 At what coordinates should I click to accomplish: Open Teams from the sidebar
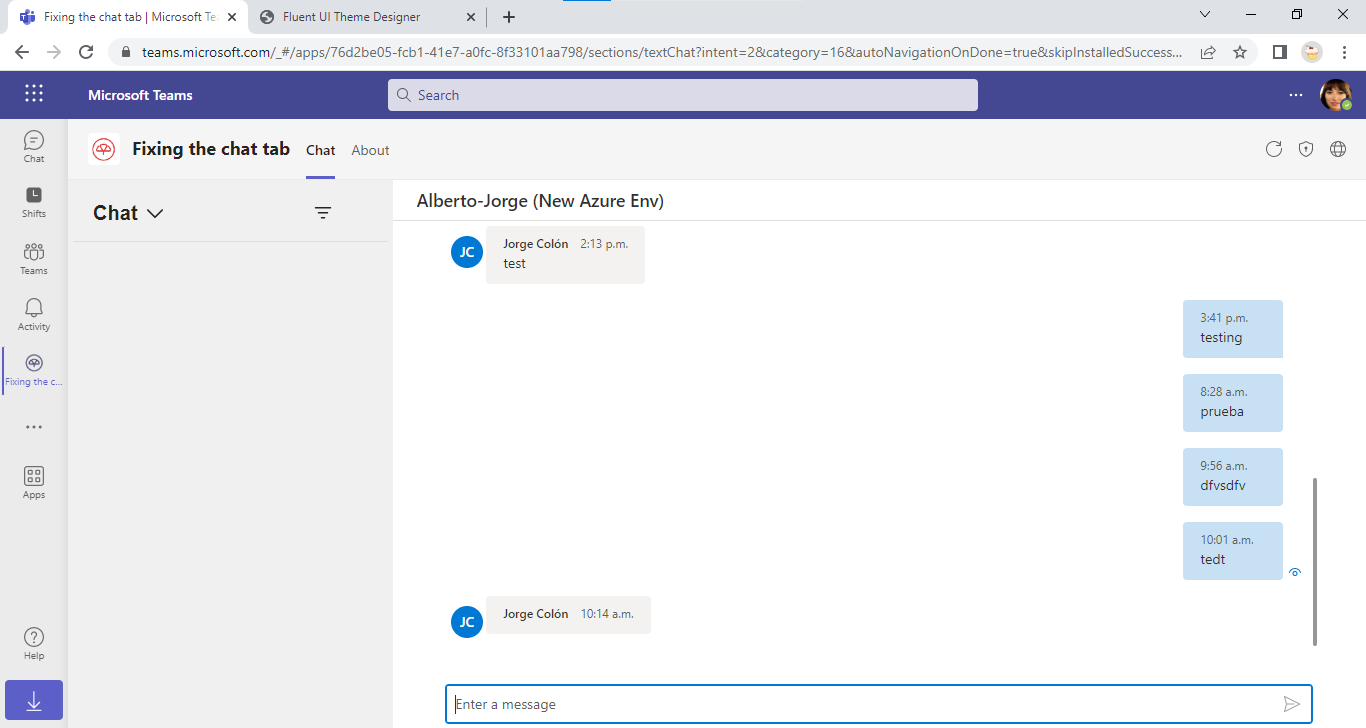[33, 257]
